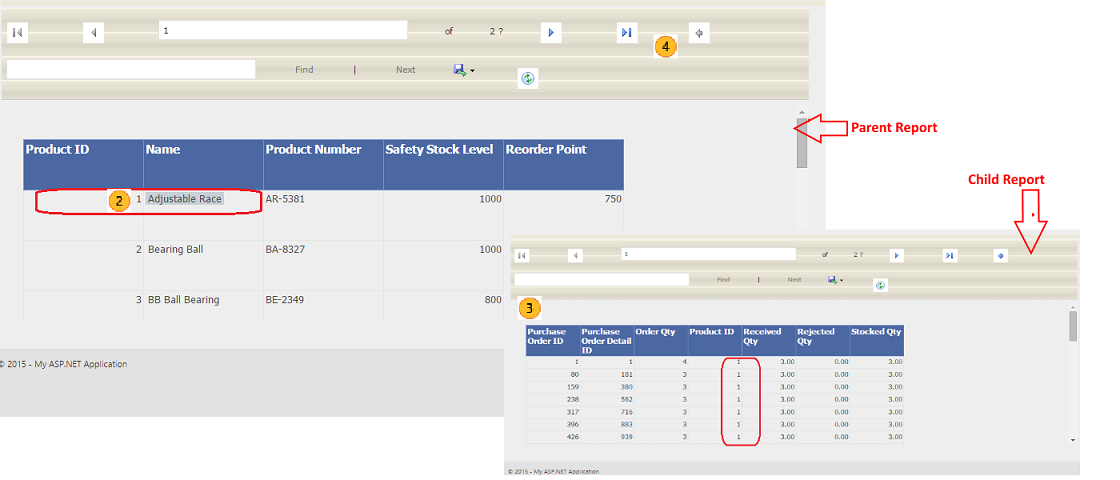The width and height of the screenshot is (1120, 480).
Task: Go to first page in parent report
Action: (x=17, y=33)
